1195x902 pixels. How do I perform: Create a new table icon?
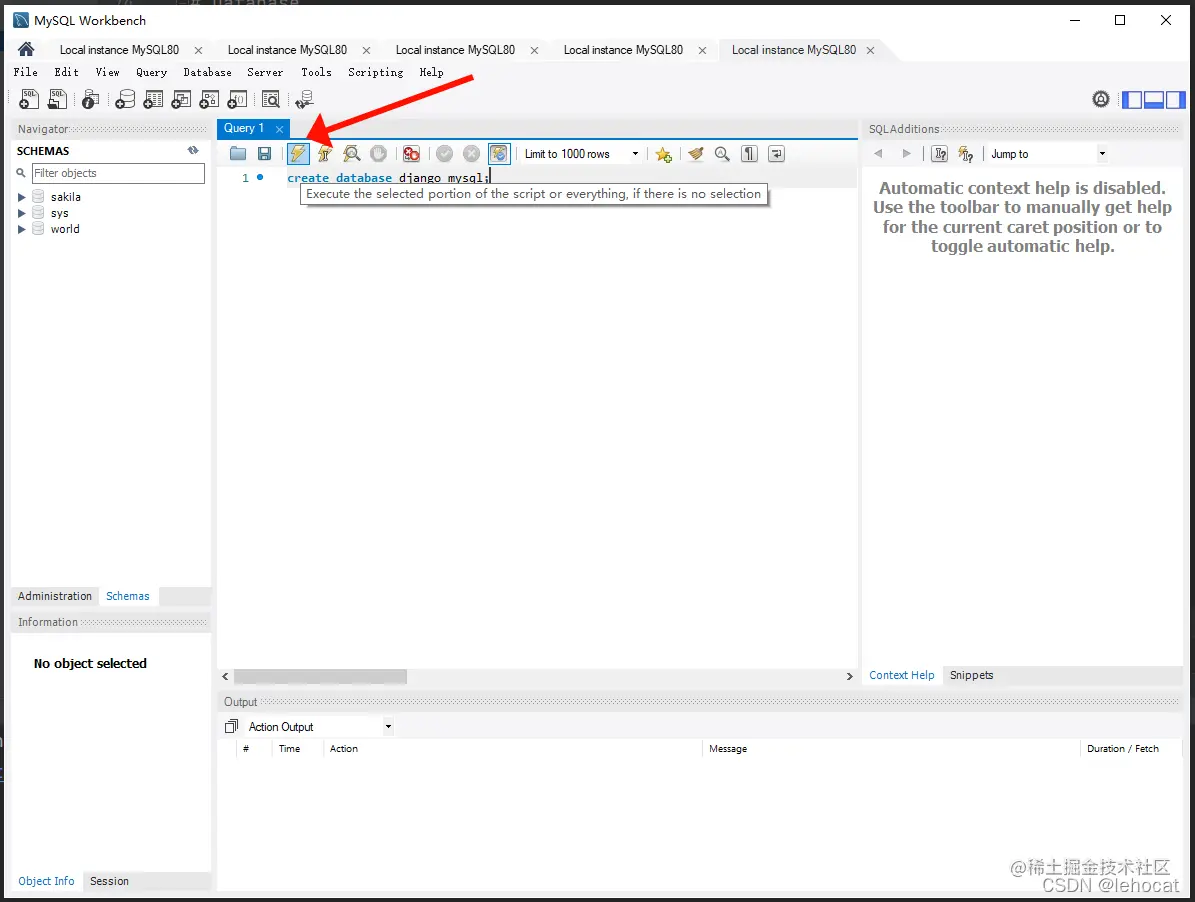coord(153,99)
